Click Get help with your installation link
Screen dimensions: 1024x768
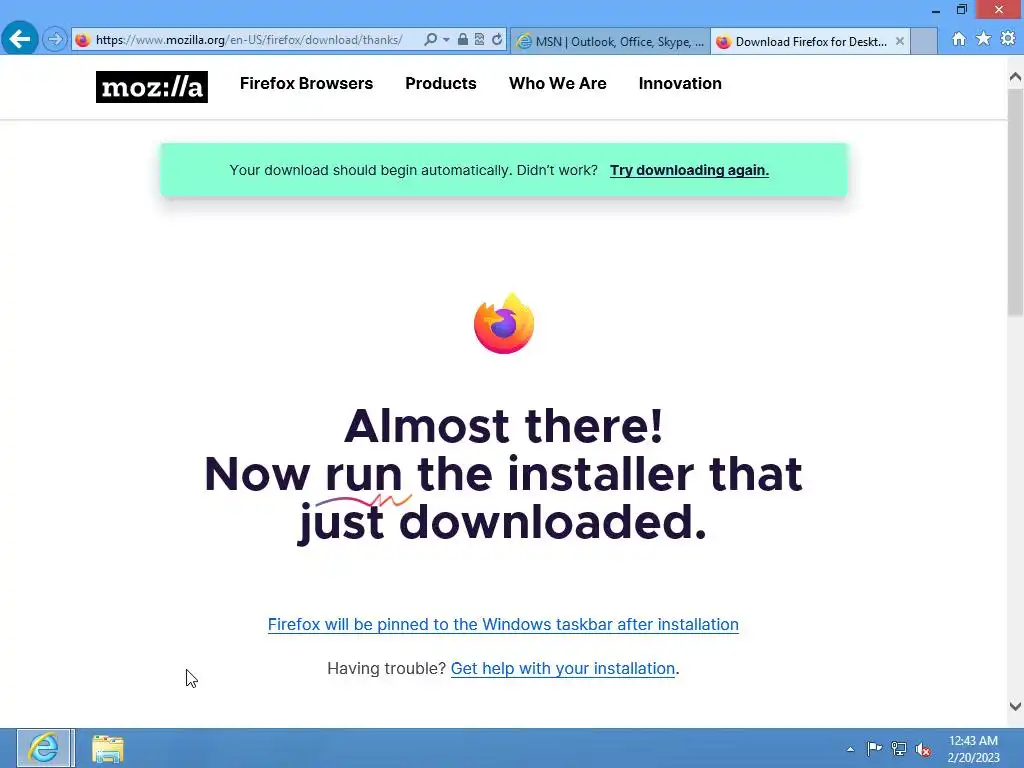click(563, 669)
